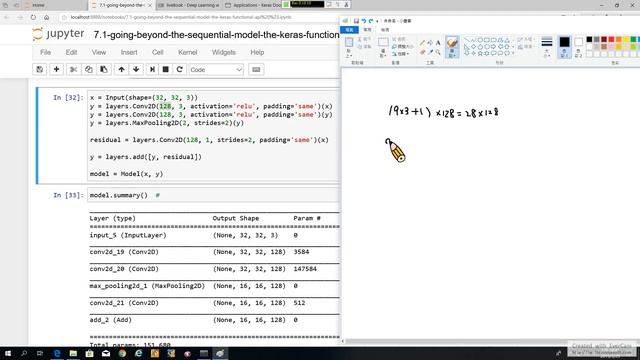Viewport: 640px width, 360px height.
Task: Open the Cell menu in Jupyter
Action: (x=158, y=52)
